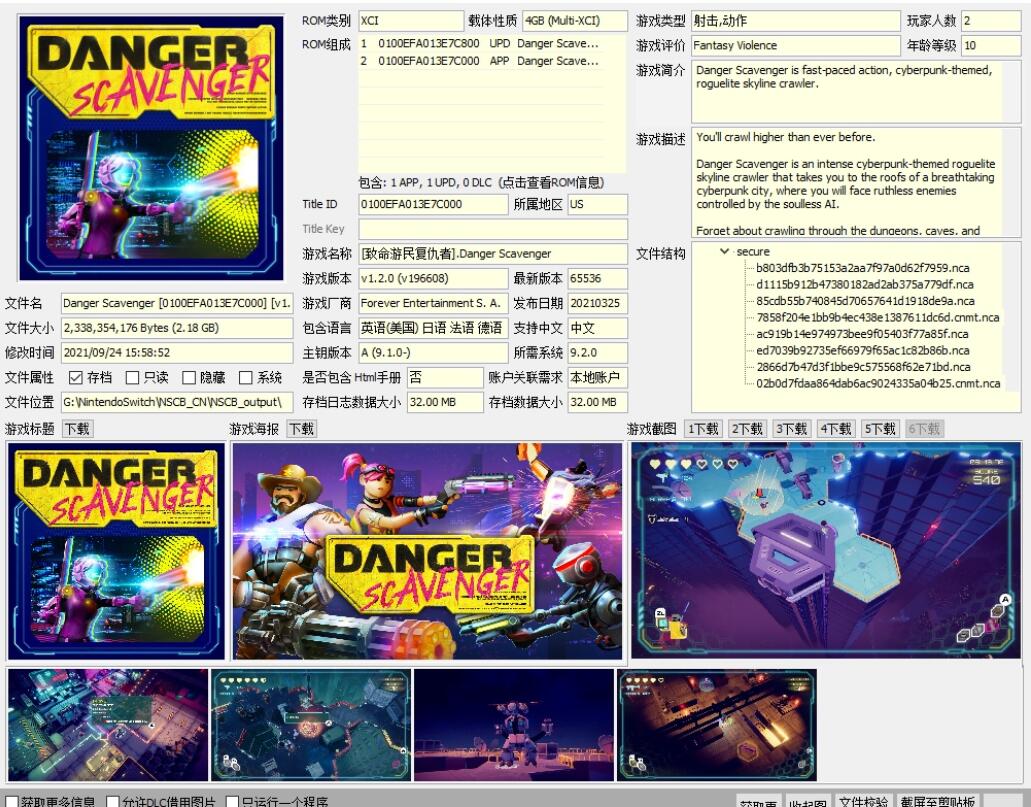Click the ROM类别 field showing XCI

click(x=411, y=20)
